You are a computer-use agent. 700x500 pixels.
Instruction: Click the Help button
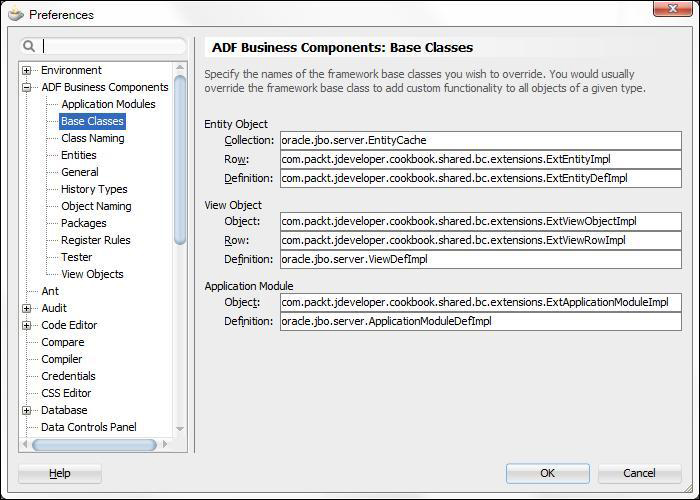60,473
